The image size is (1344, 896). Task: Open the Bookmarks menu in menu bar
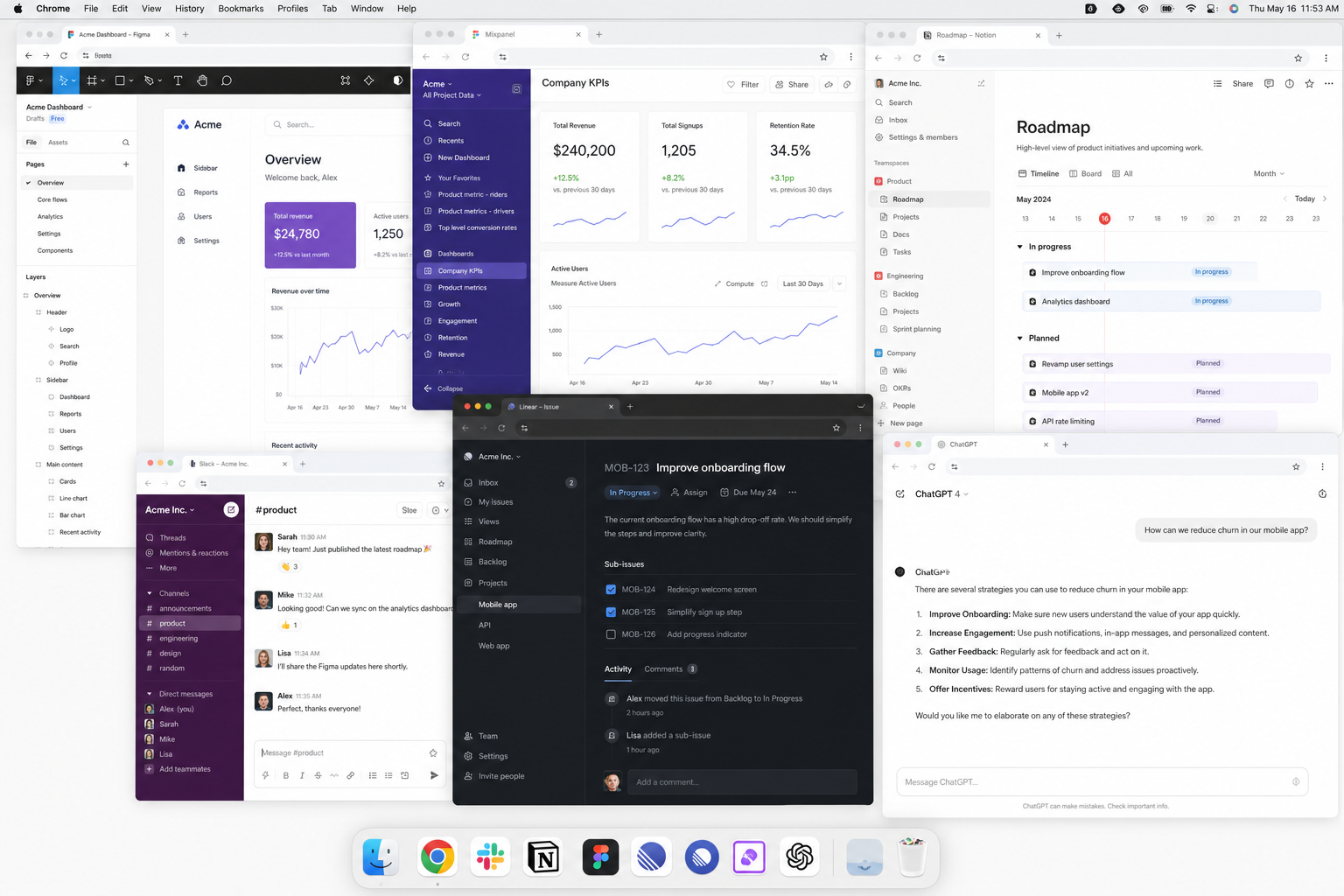pyautogui.click(x=241, y=9)
